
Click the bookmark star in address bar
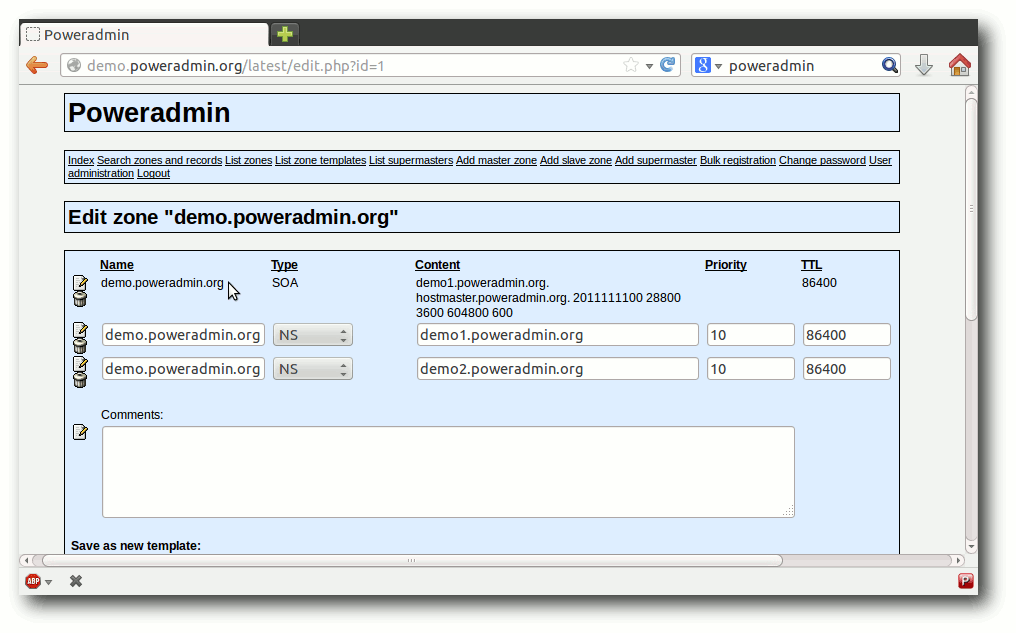pyautogui.click(x=630, y=65)
